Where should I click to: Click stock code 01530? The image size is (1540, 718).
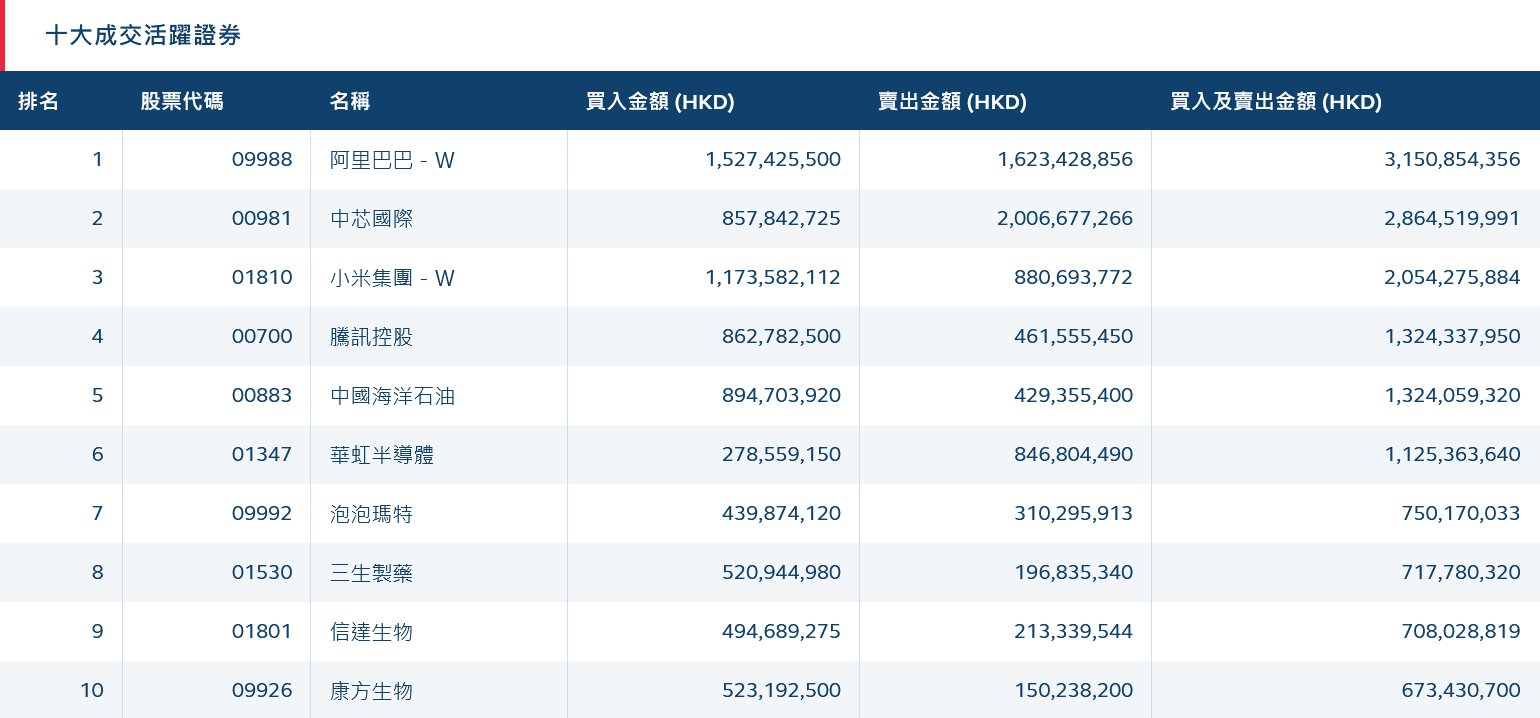[x=262, y=573]
